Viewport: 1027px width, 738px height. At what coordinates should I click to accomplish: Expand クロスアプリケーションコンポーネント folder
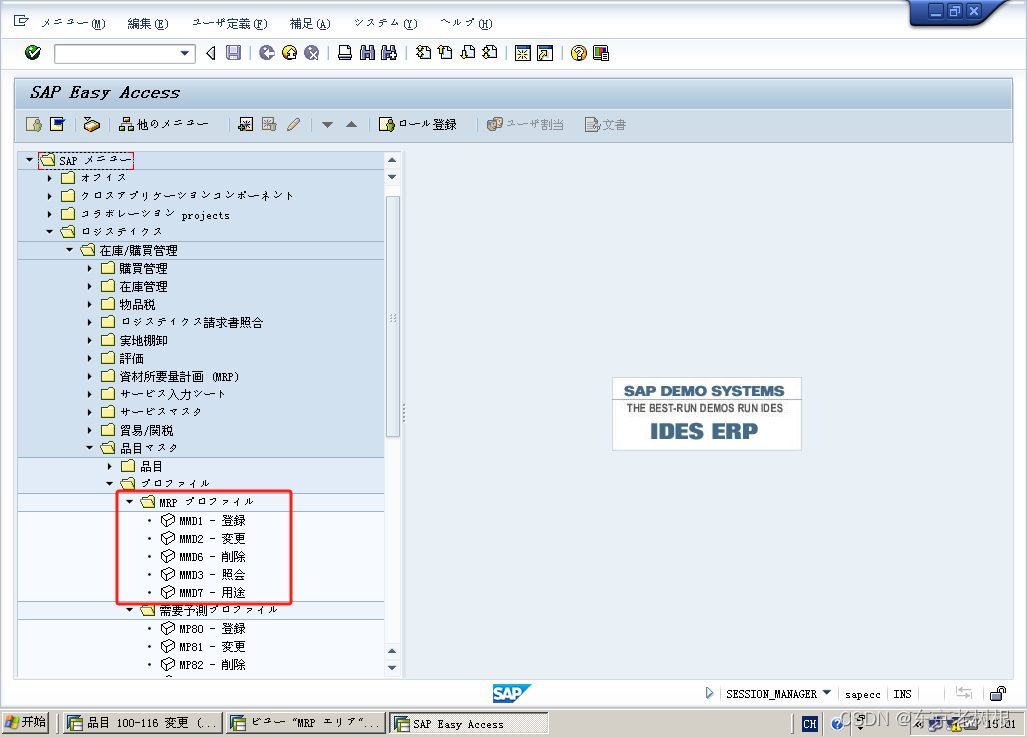tap(50, 196)
